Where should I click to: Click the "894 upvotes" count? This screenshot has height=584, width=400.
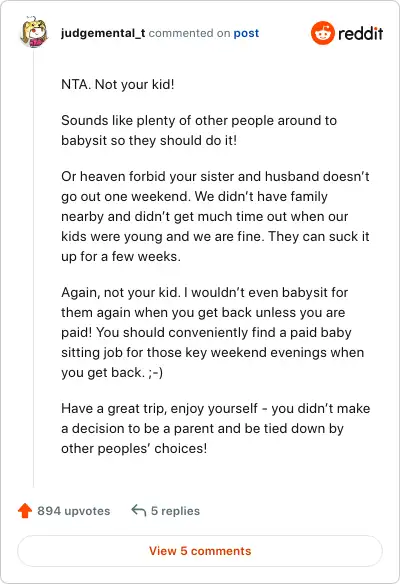tap(74, 511)
